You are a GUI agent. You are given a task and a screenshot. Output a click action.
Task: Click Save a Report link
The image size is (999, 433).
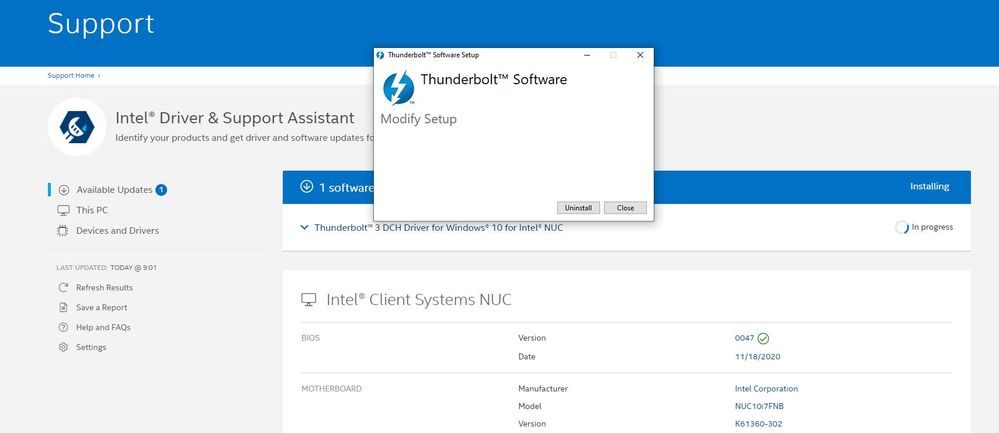pyautogui.click(x=101, y=308)
